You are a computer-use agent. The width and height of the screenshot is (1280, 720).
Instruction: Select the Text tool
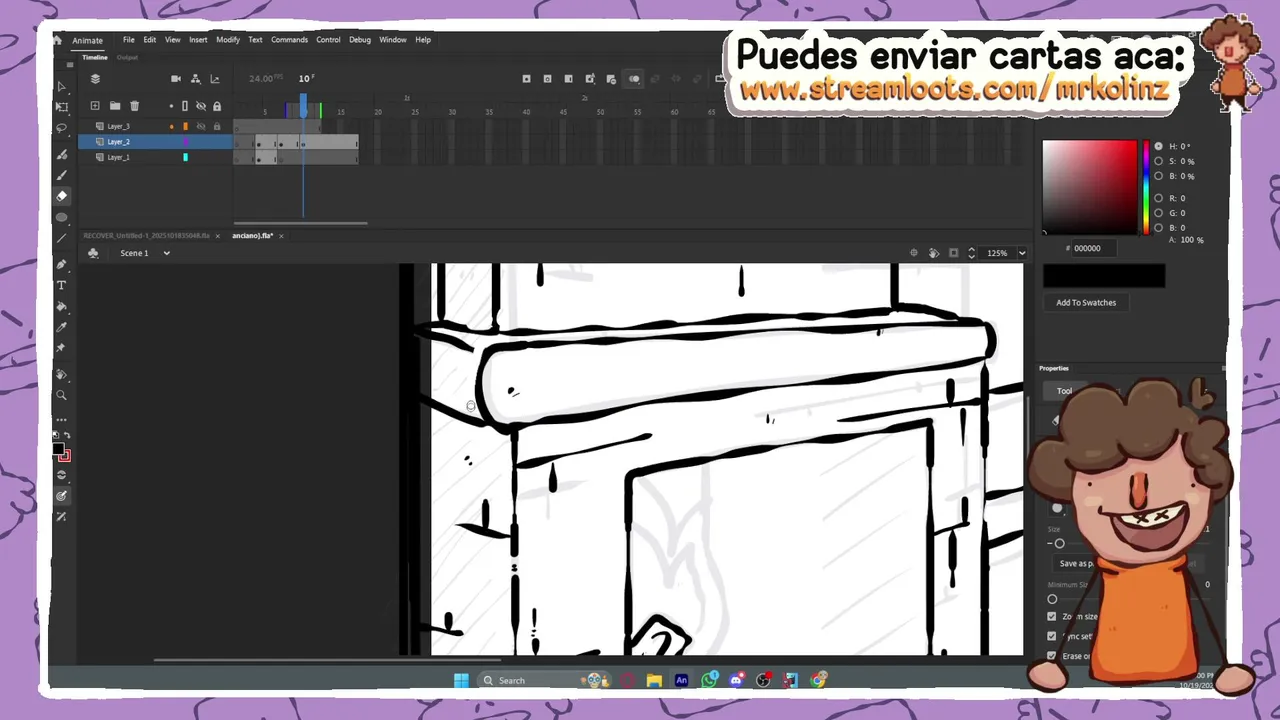(61, 286)
